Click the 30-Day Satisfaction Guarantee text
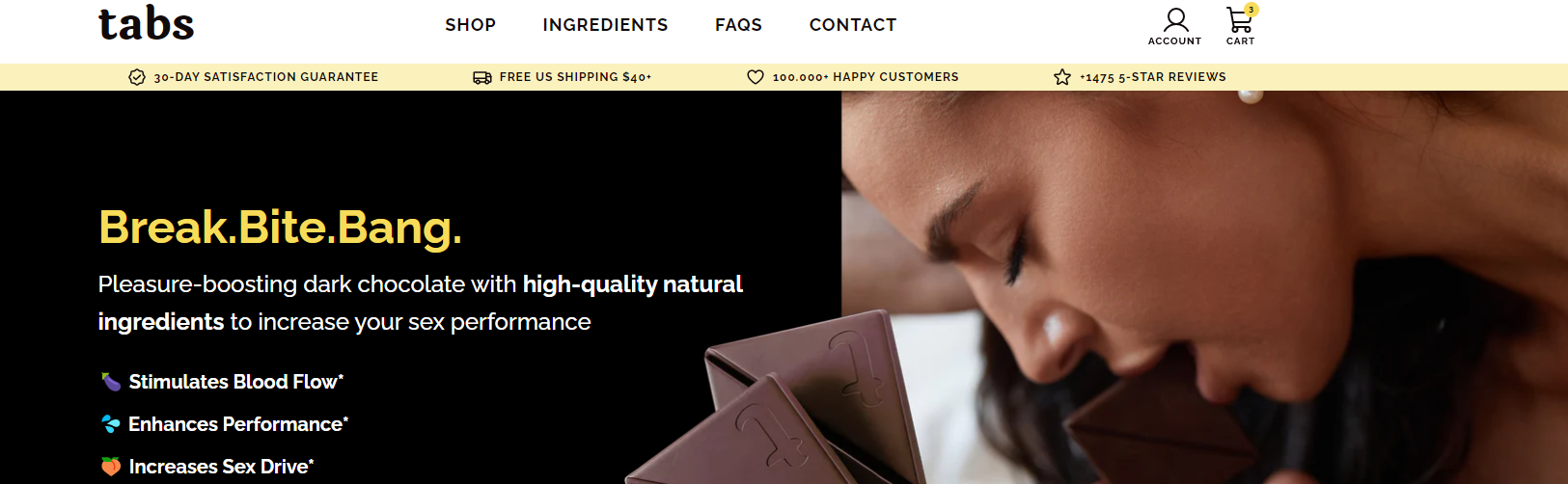Image resolution: width=1568 pixels, height=484 pixels. tap(266, 77)
